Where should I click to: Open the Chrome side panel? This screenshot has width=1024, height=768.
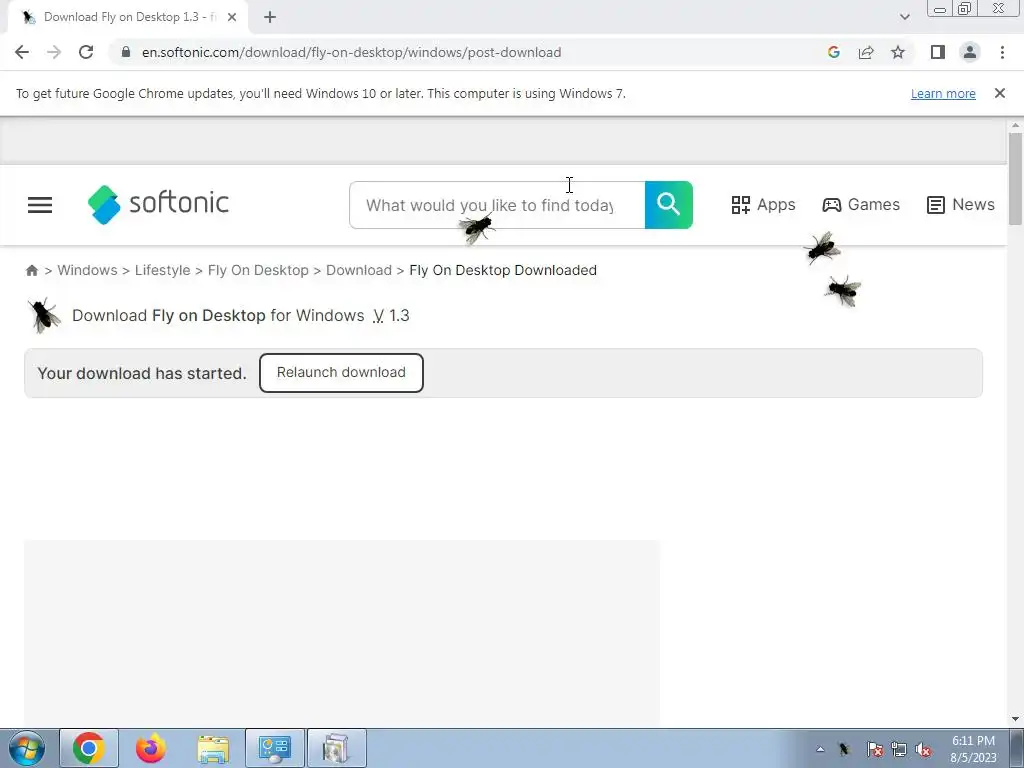[938, 52]
